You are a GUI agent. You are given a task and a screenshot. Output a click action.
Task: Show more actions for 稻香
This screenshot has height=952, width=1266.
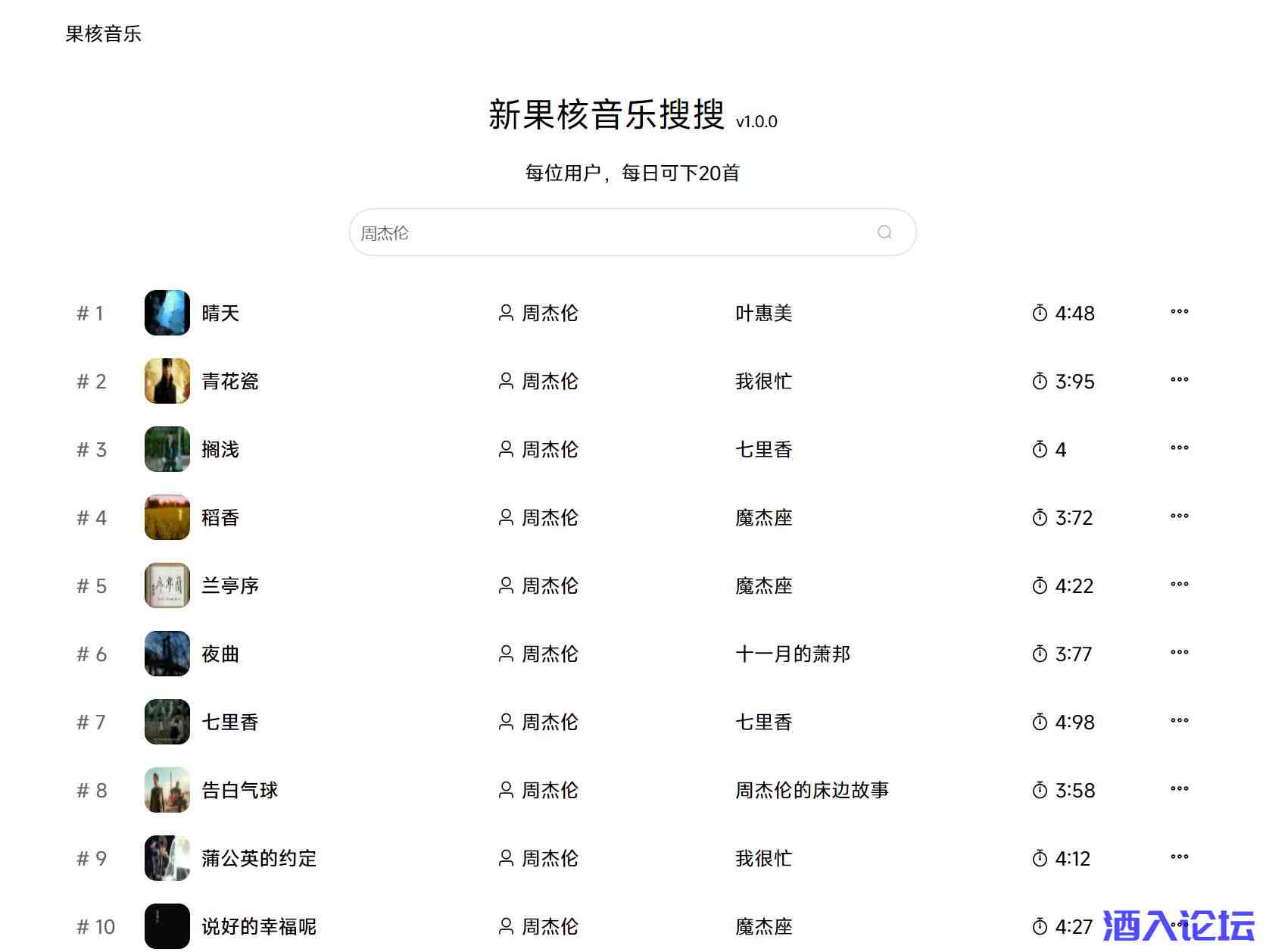point(1179,517)
